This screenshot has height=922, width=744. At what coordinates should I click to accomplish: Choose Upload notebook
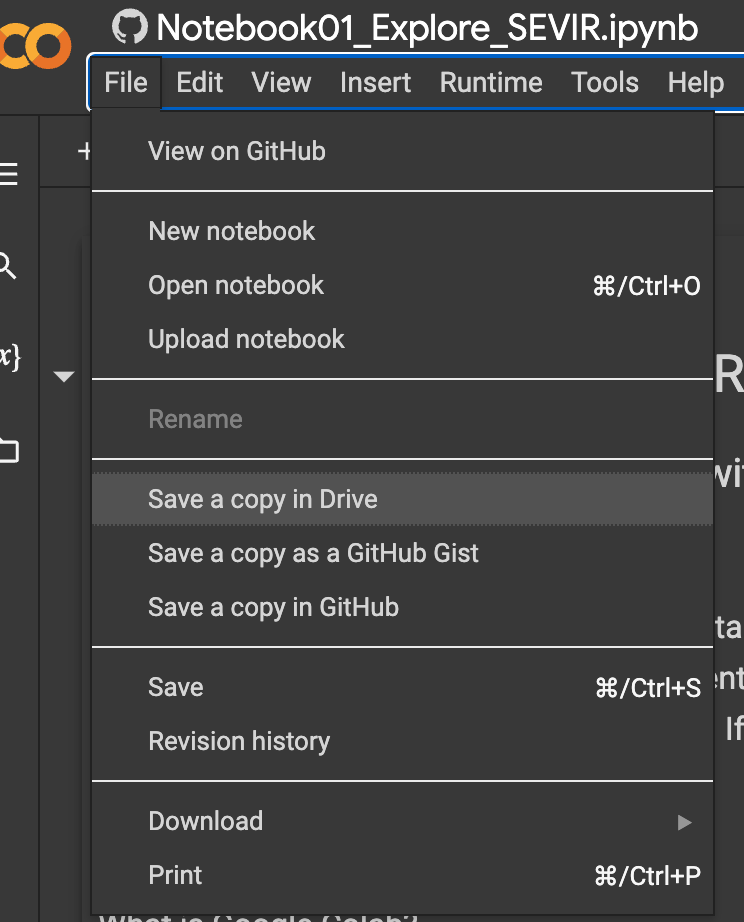[402, 339]
